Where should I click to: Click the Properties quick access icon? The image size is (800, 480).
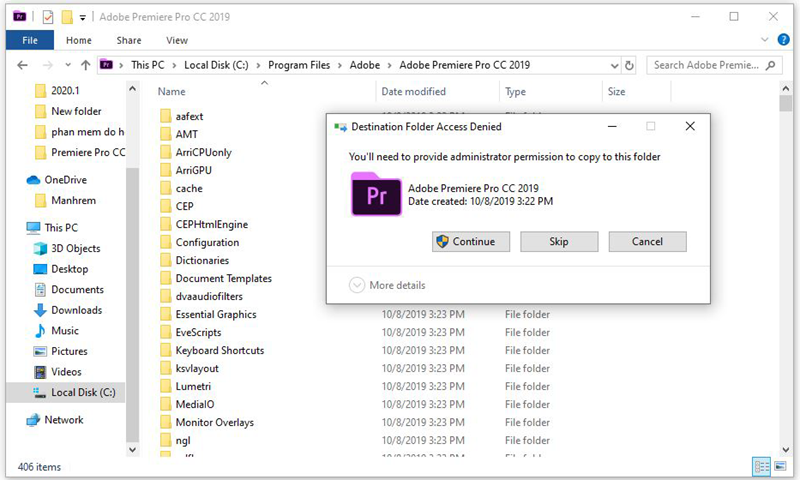pyautogui.click(x=47, y=17)
